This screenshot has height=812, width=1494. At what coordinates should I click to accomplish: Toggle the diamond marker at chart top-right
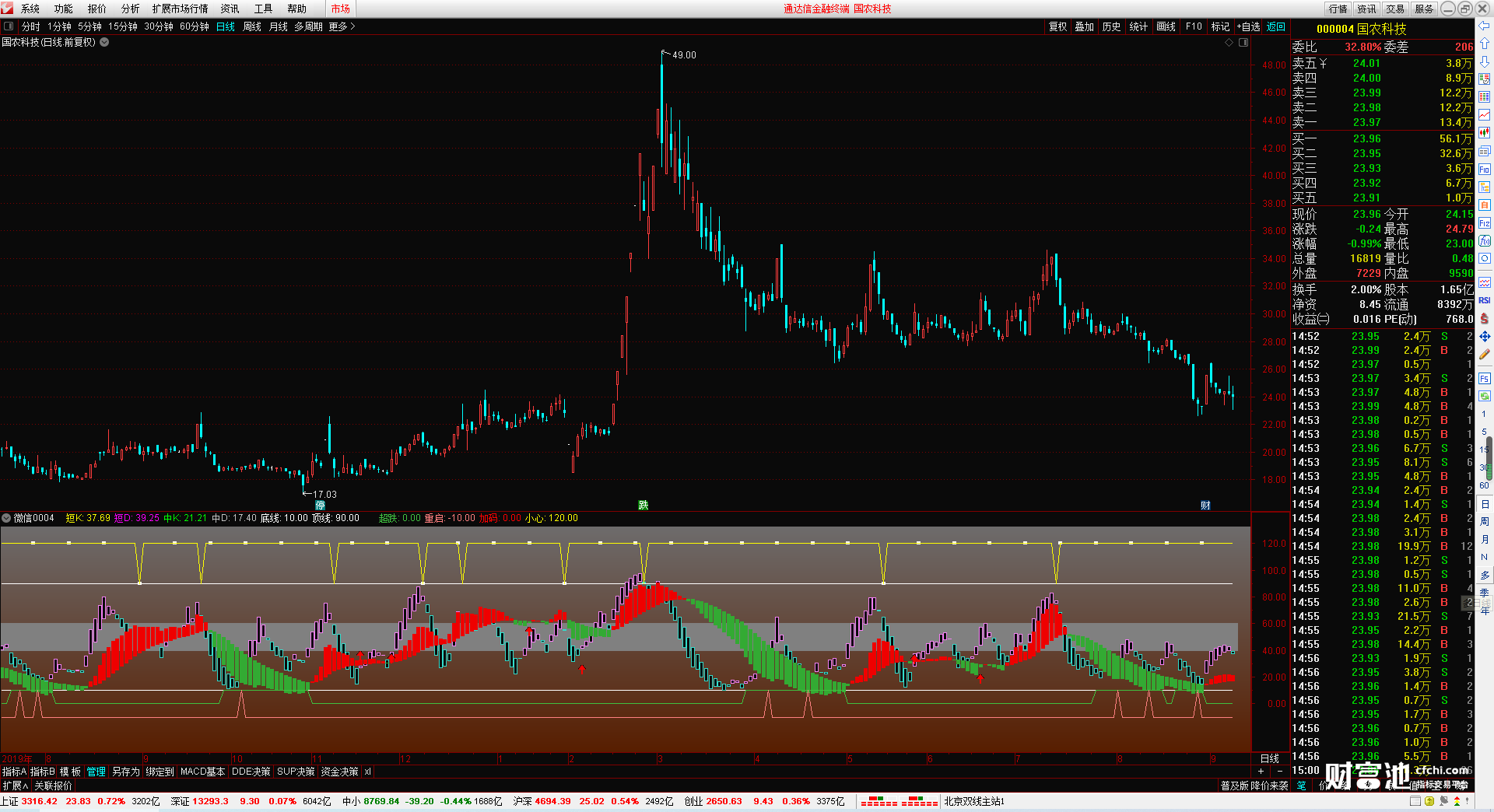pyautogui.click(x=1229, y=42)
